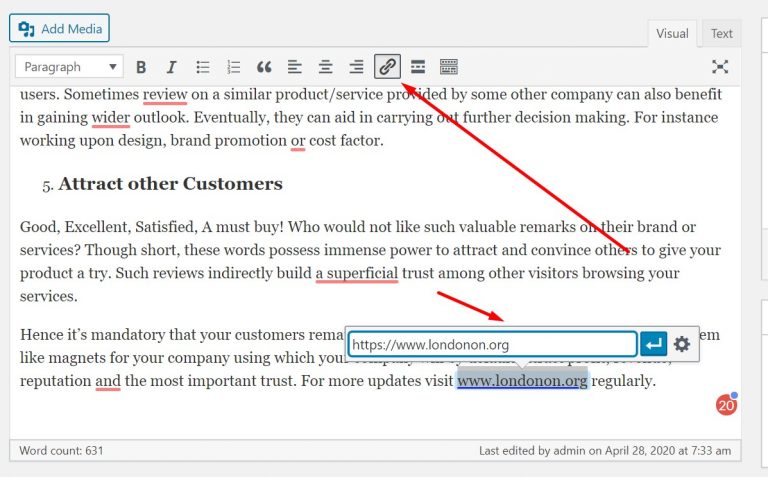
Task: Toggle italic formatting
Action: point(171,67)
